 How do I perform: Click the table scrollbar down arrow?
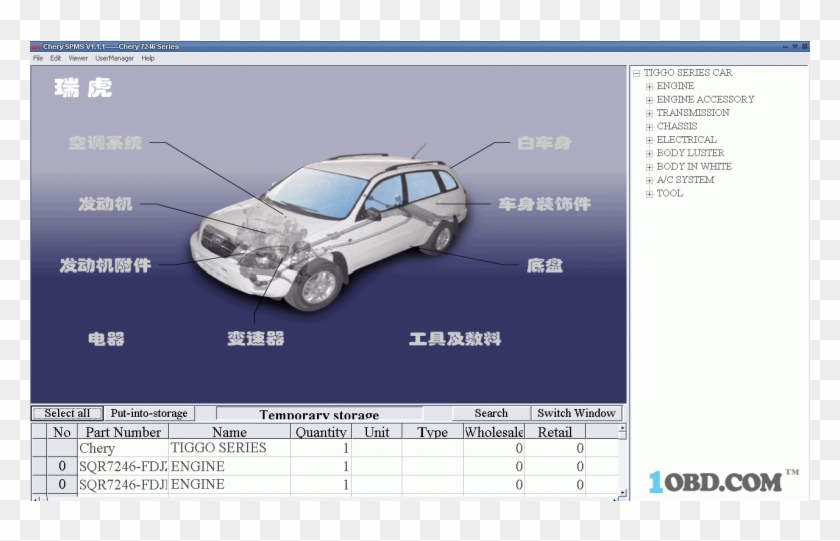(622, 492)
